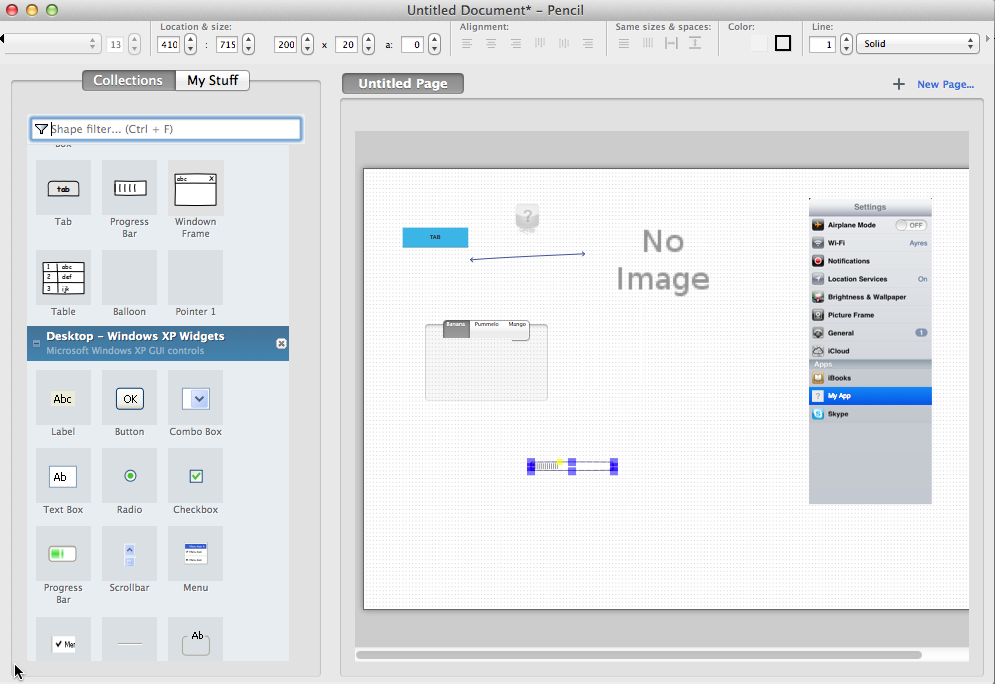Select the checked menu item shape

(x=63, y=640)
